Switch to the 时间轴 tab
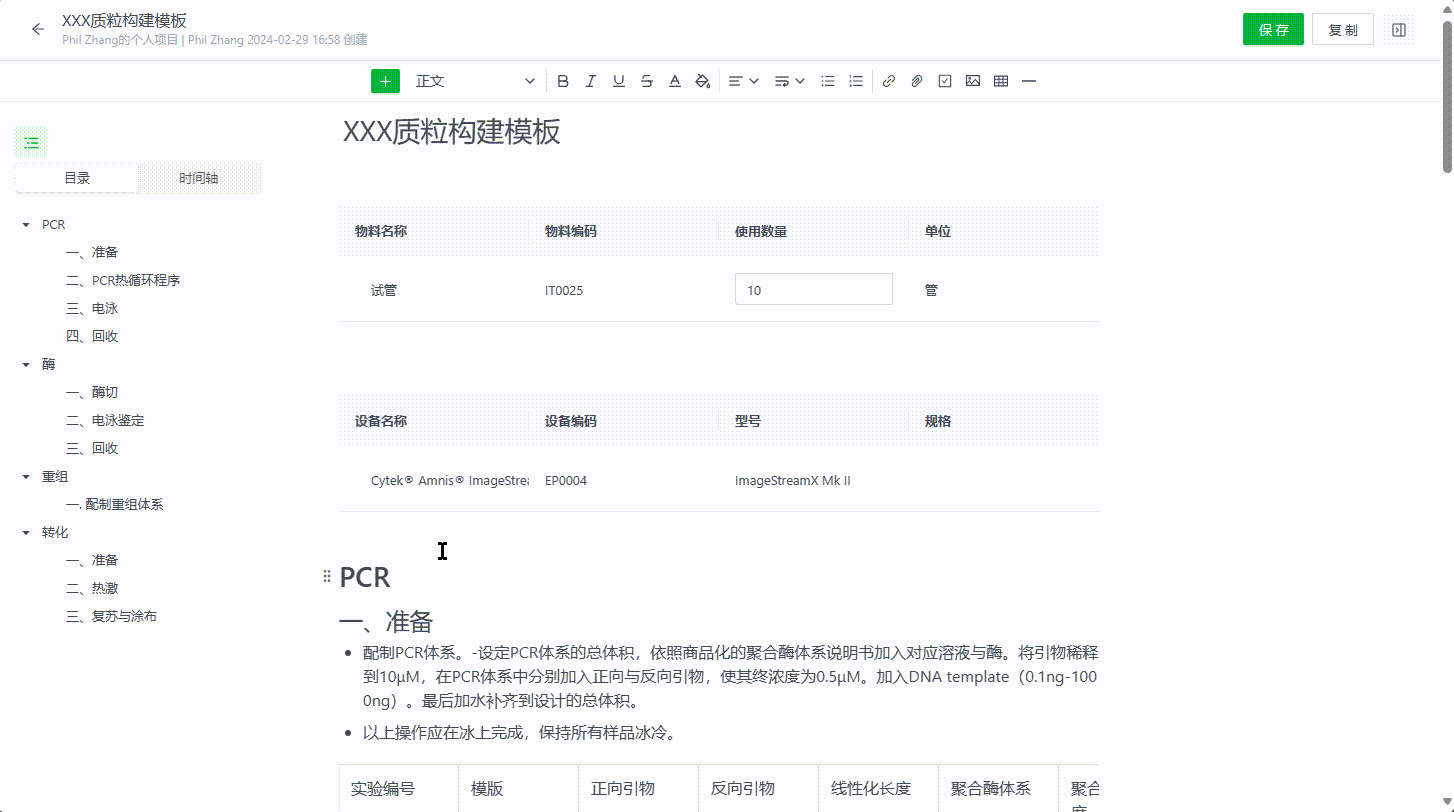Image resolution: width=1454 pixels, height=812 pixels. (199, 178)
